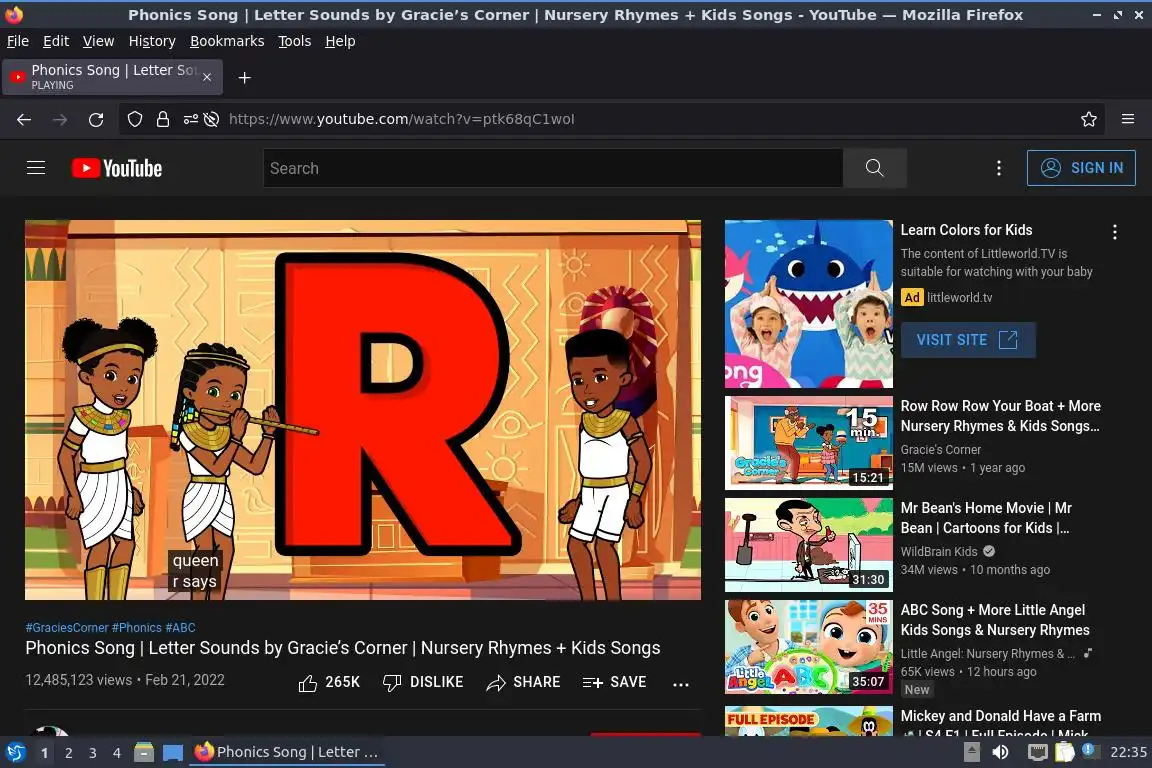This screenshot has height=768, width=1152.
Task: Open the clipboard tray icon
Action: coord(1065,753)
